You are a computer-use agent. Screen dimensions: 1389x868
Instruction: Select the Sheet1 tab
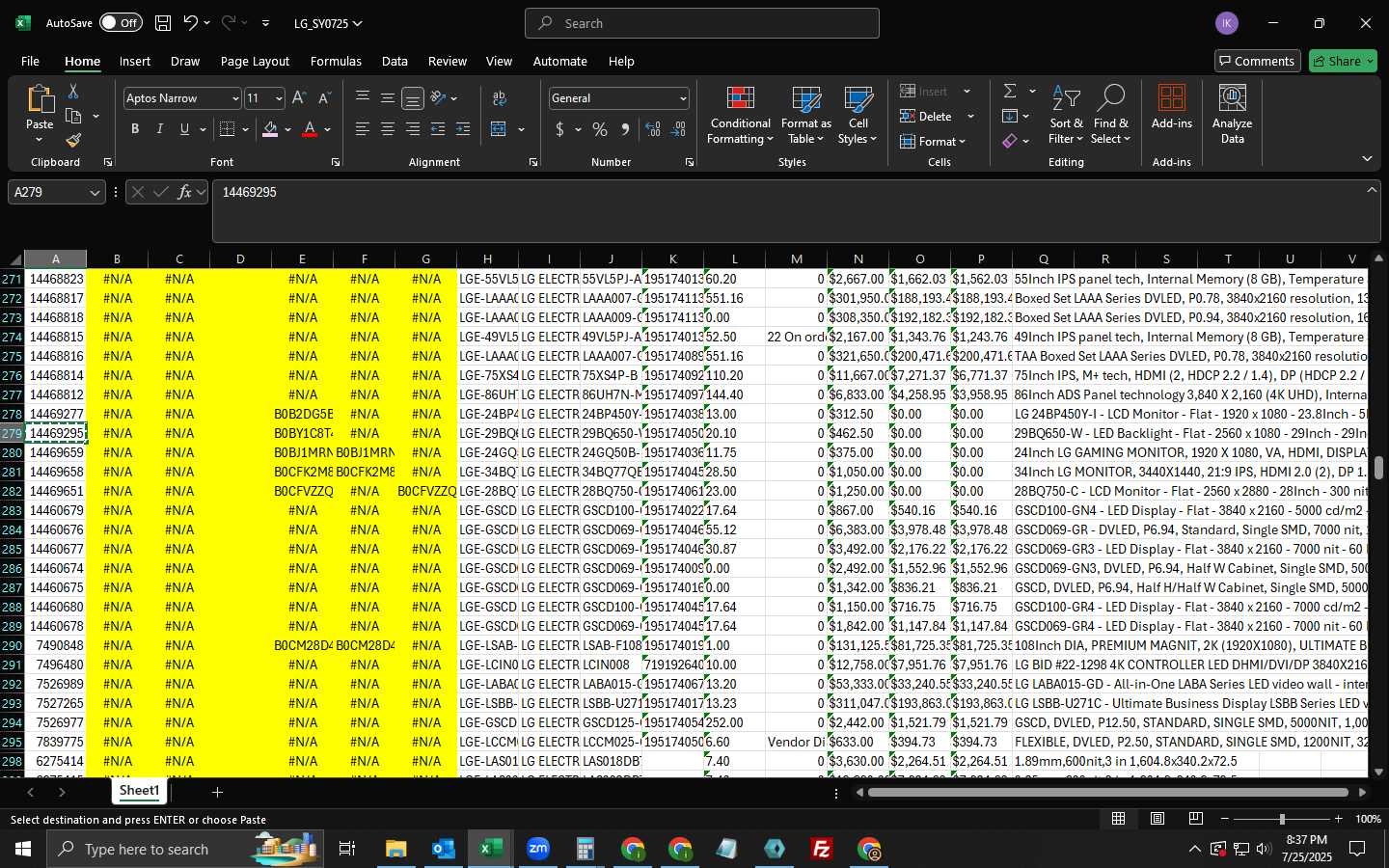tap(139, 791)
